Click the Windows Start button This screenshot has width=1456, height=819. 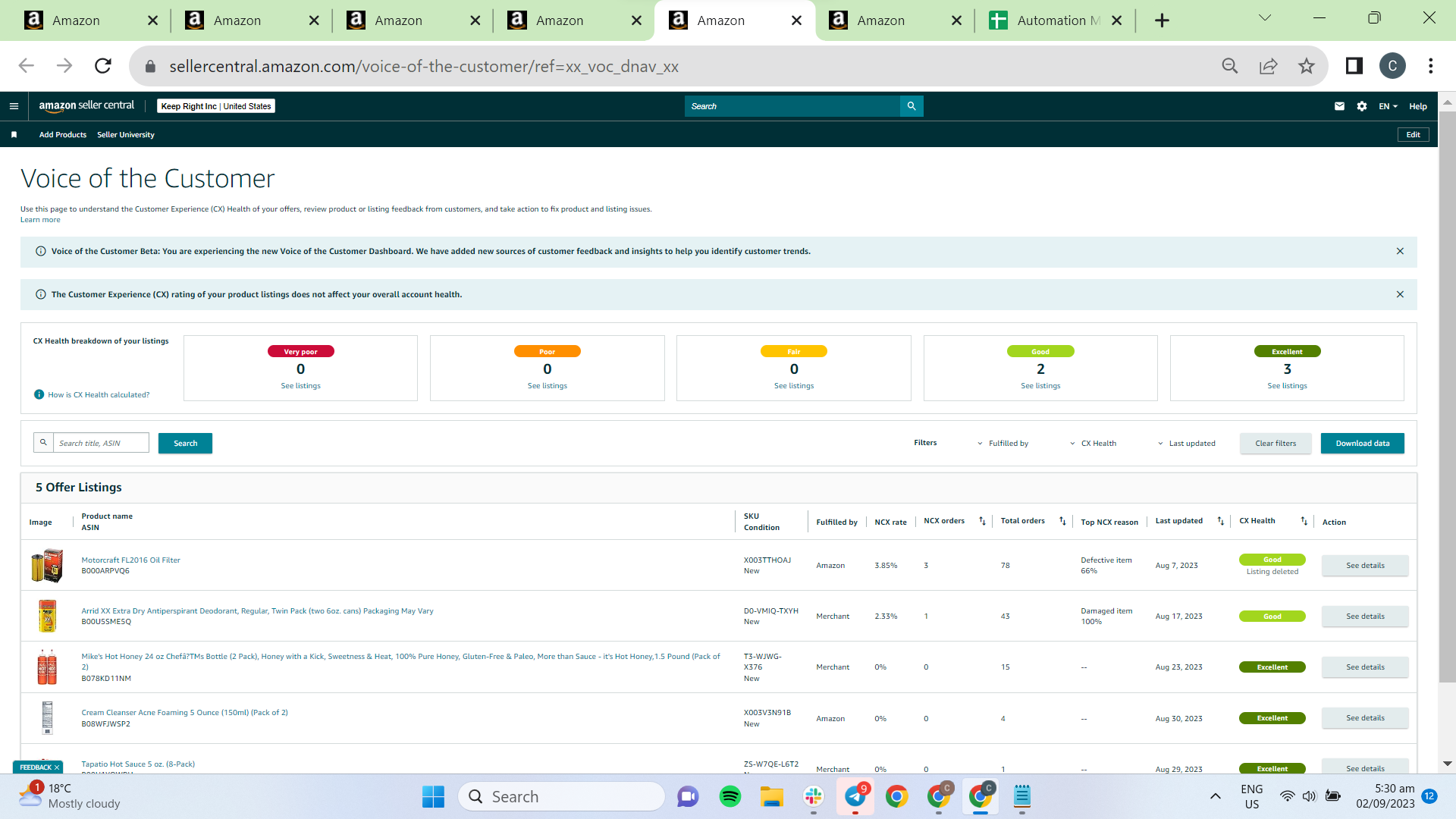click(433, 796)
